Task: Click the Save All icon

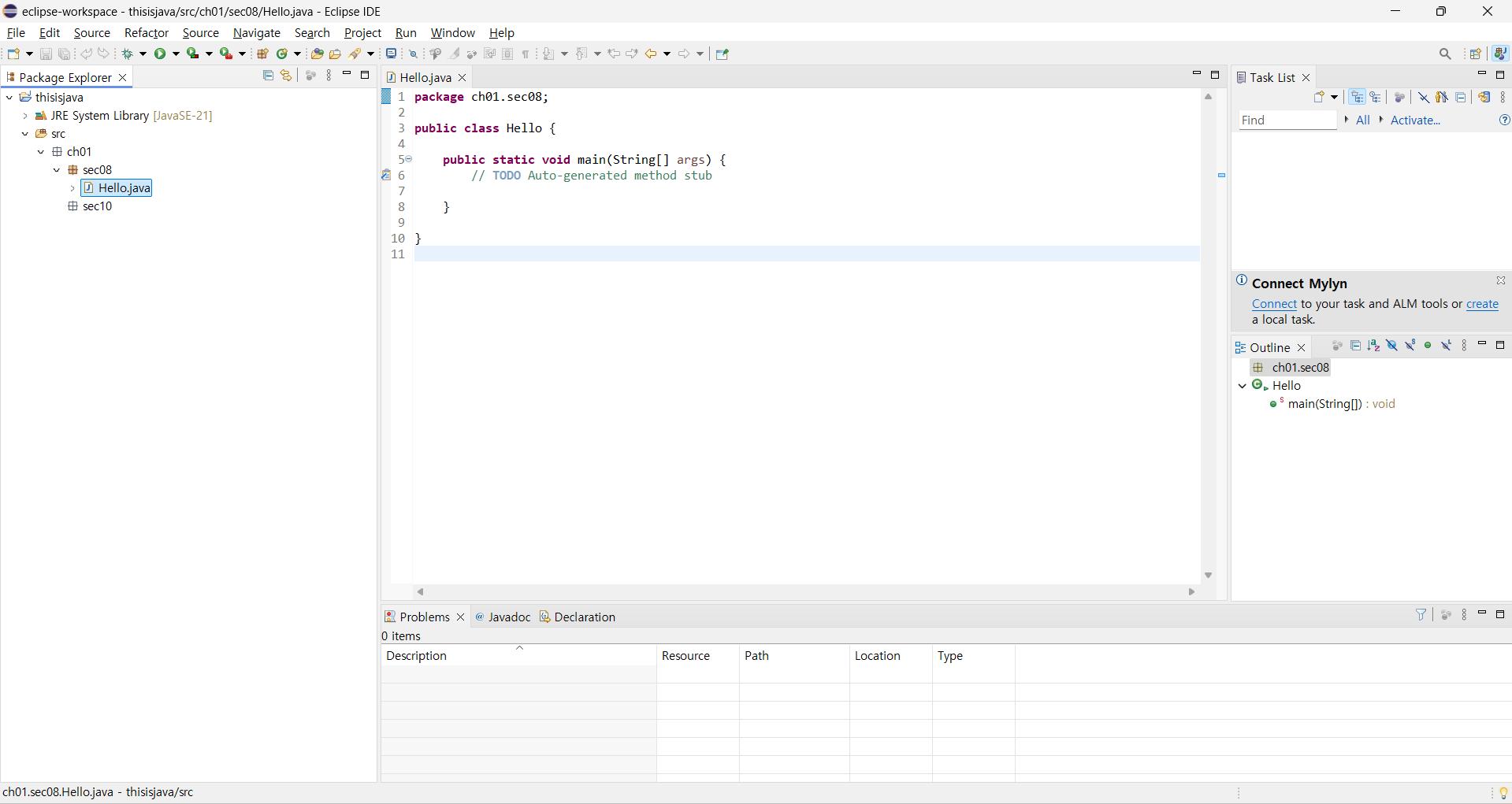Action: 65,54
